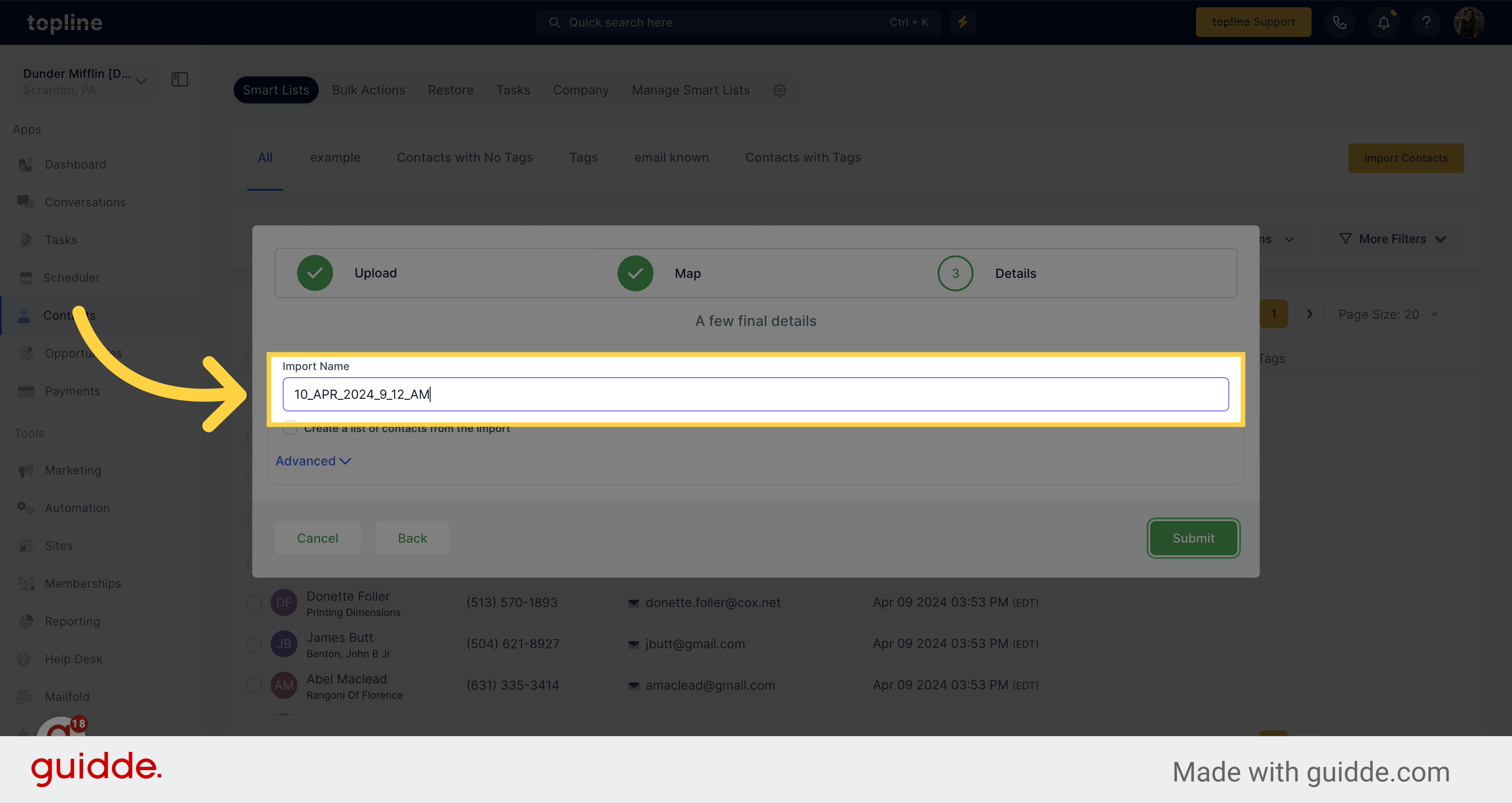Check the Upload step completed checkmark
The height and width of the screenshot is (803, 1512).
(314, 273)
